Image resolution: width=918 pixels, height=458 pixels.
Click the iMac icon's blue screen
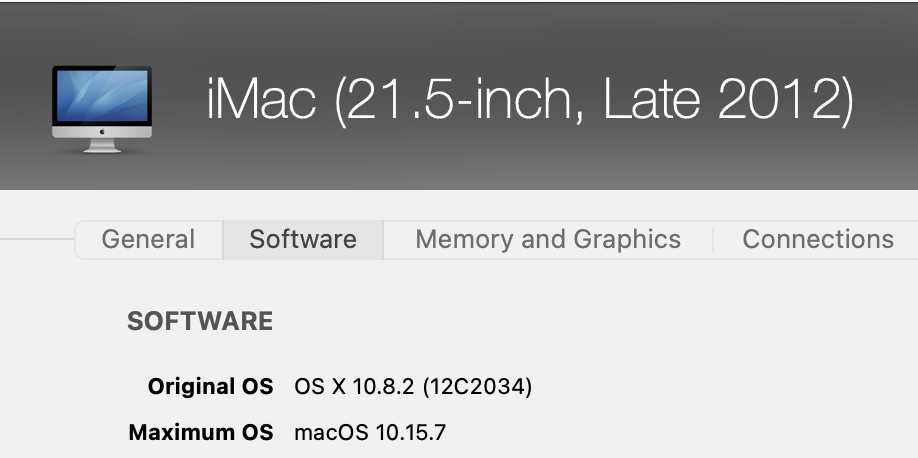tap(101, 97)
